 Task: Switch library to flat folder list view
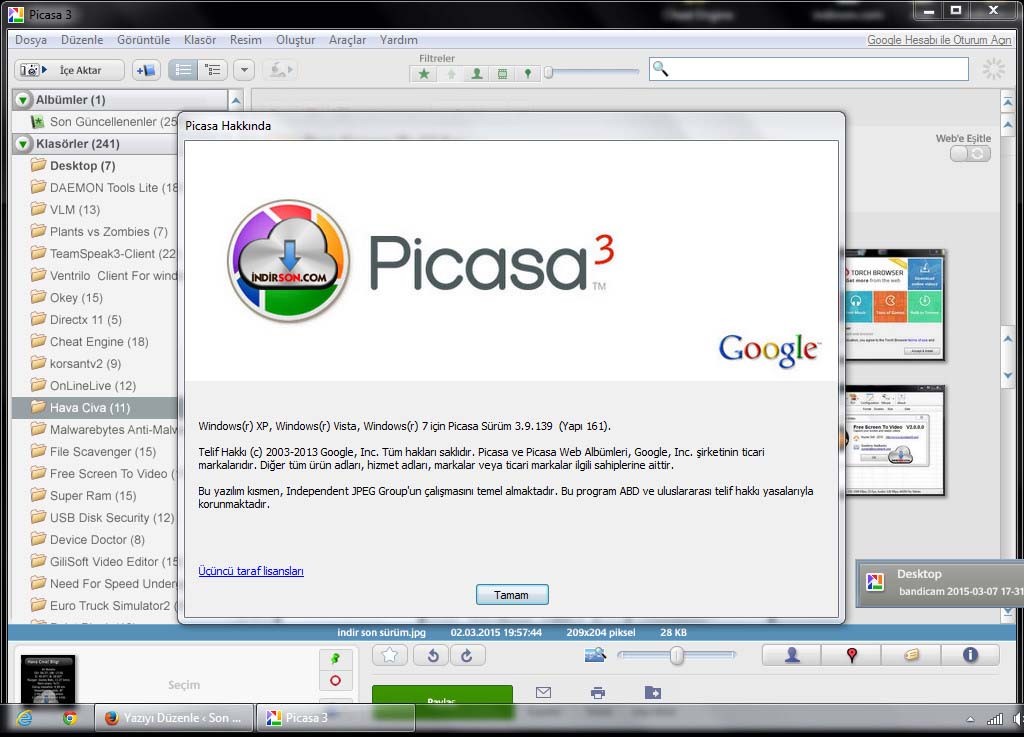[x=183, y=70]
